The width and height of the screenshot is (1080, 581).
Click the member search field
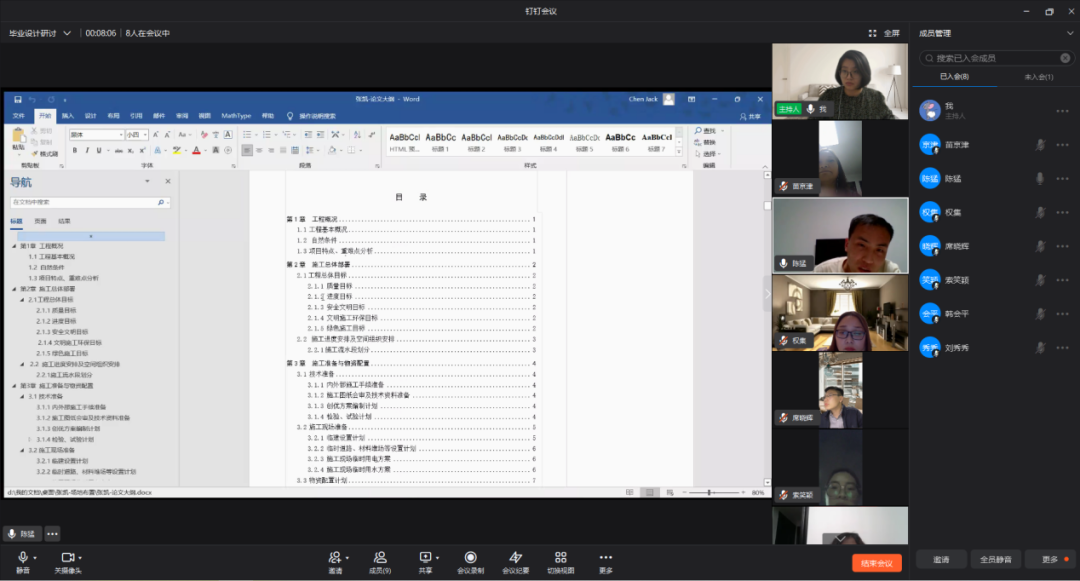click(995, 58)
